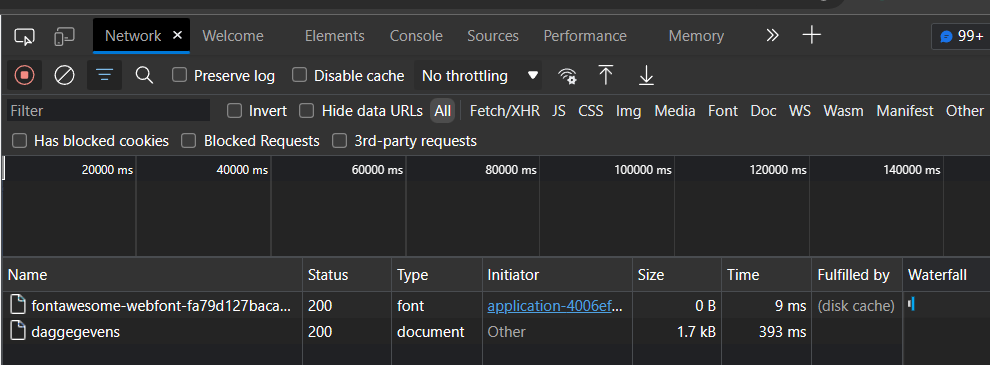
Task: Toggle the filter bar icon
Action: 104,76
